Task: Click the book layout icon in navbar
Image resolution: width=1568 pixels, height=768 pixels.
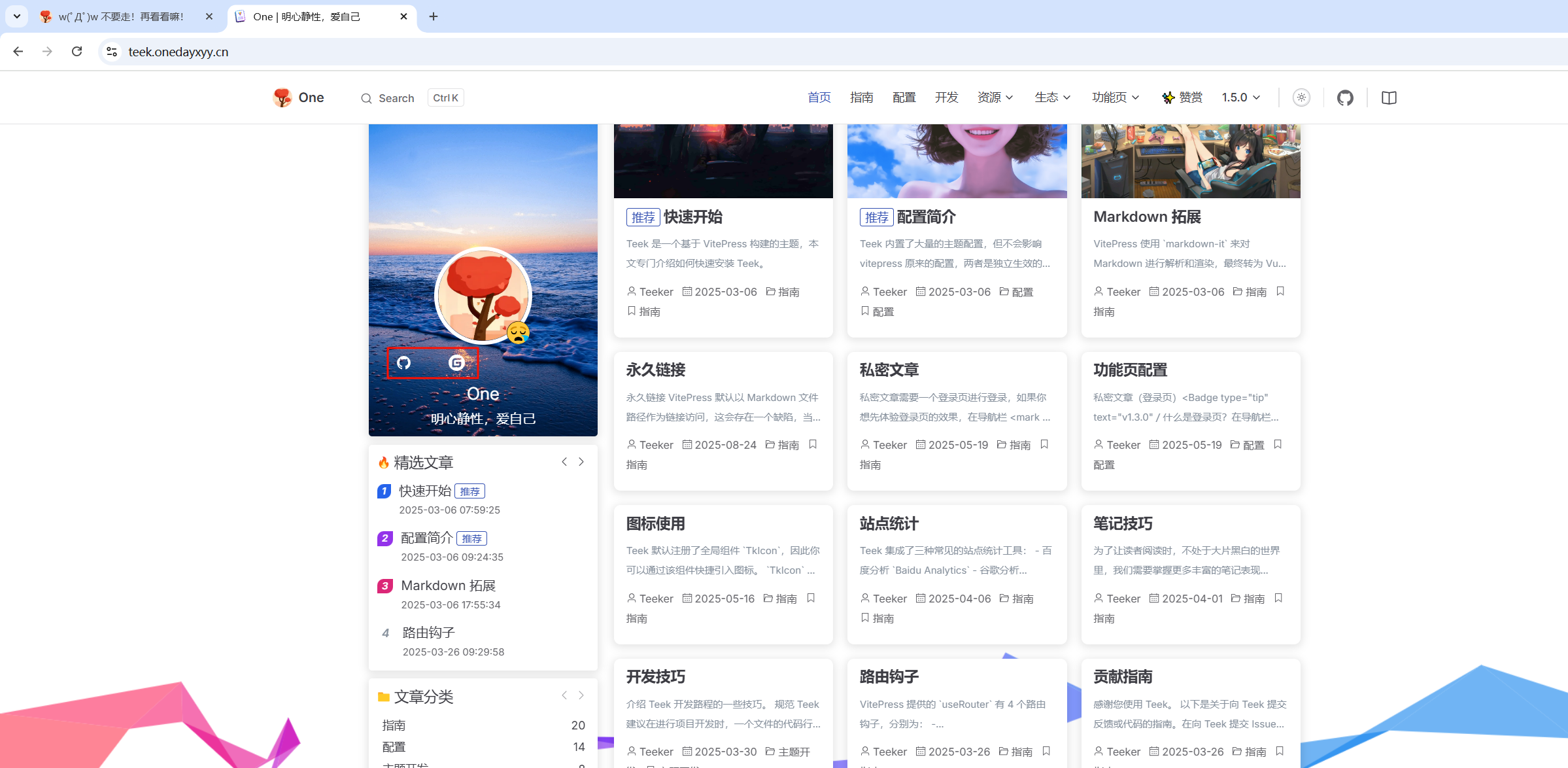Action: [1389, 97]
